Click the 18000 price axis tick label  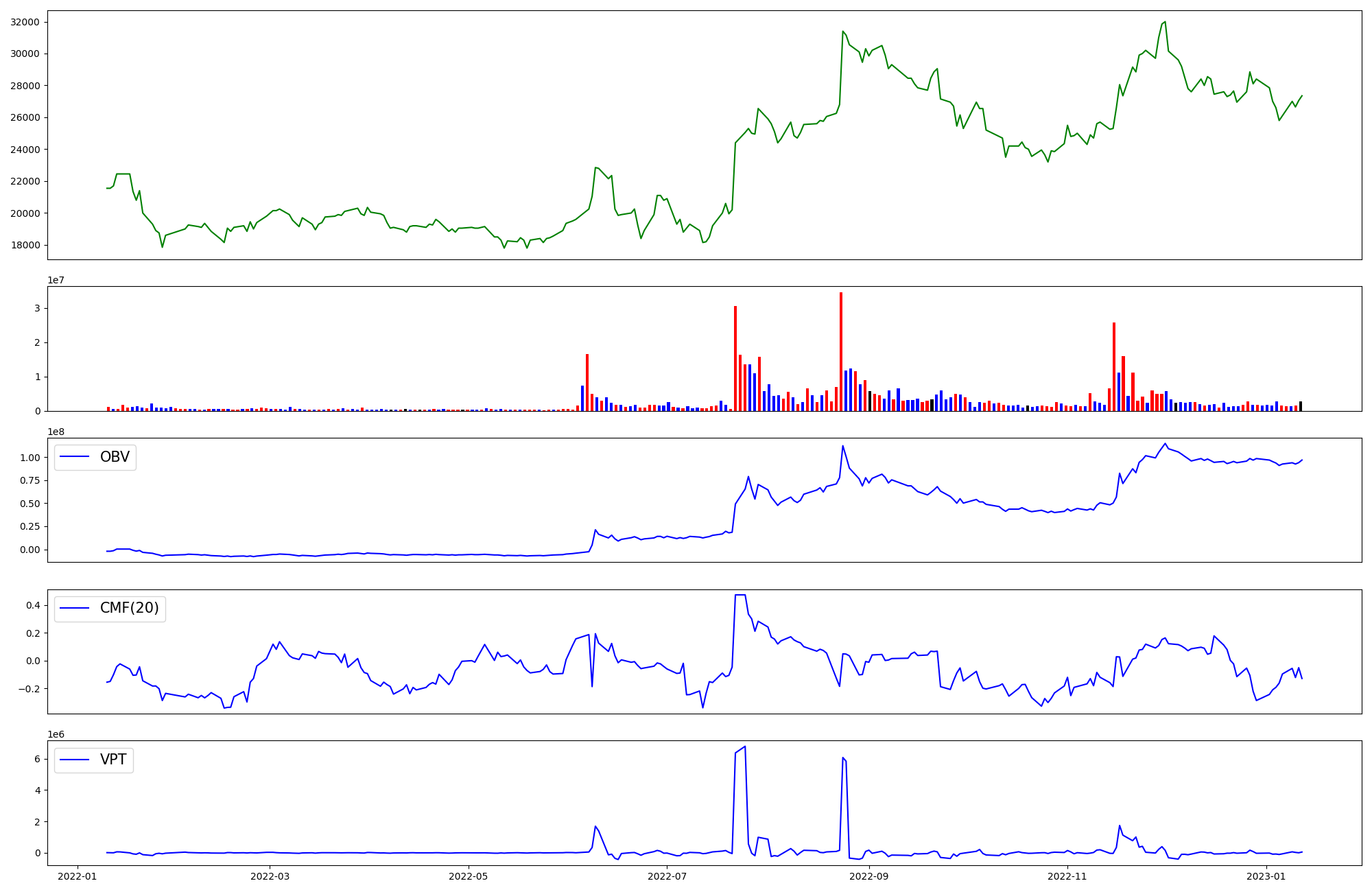[x=25, y=246]
